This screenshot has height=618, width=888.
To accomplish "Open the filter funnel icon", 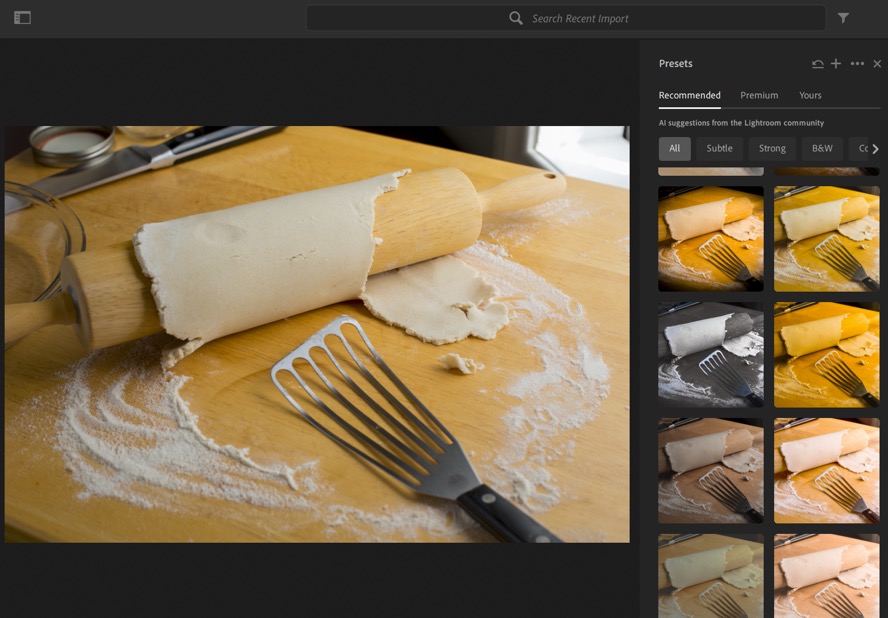I will click(843, 18).
